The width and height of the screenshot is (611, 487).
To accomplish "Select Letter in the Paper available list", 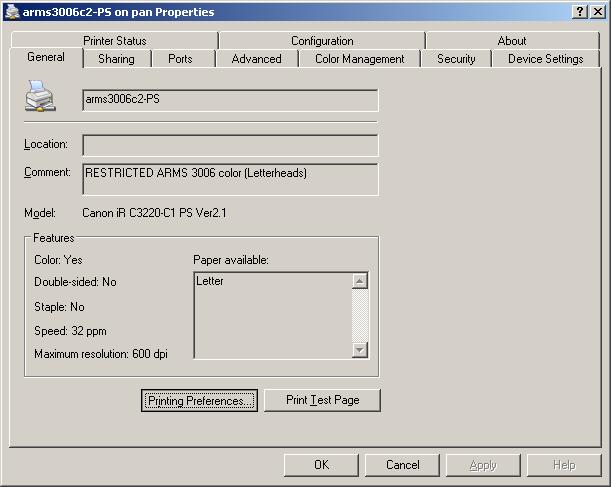I will [x=210, y=281].
